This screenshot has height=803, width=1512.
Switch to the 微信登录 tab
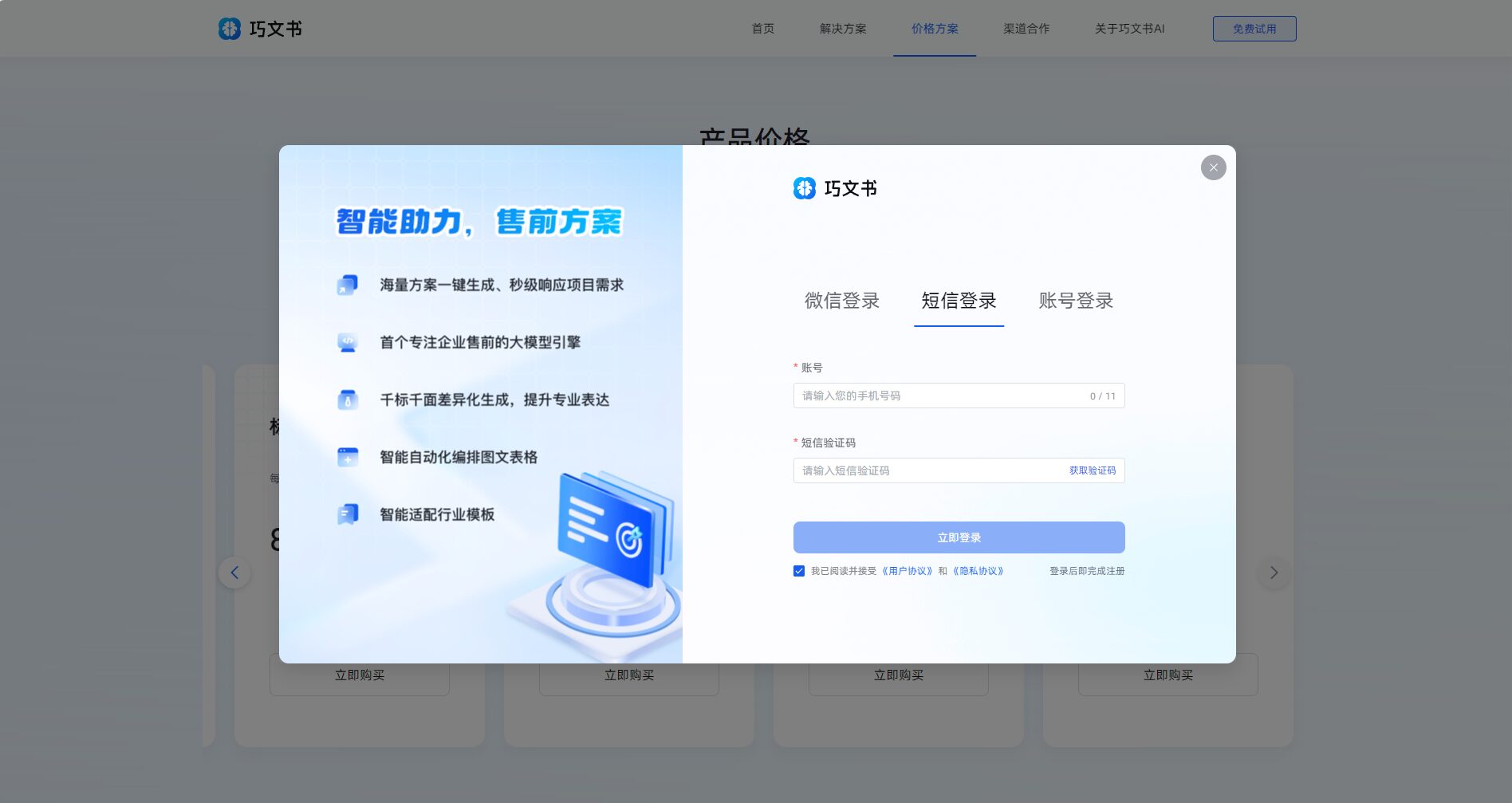(x=841, y=301)
